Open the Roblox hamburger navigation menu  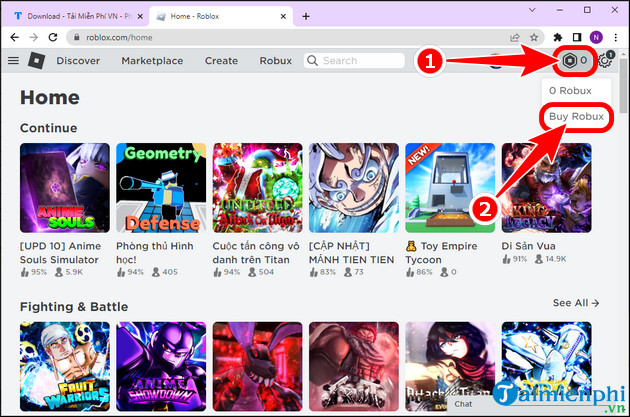pos(13,61)
